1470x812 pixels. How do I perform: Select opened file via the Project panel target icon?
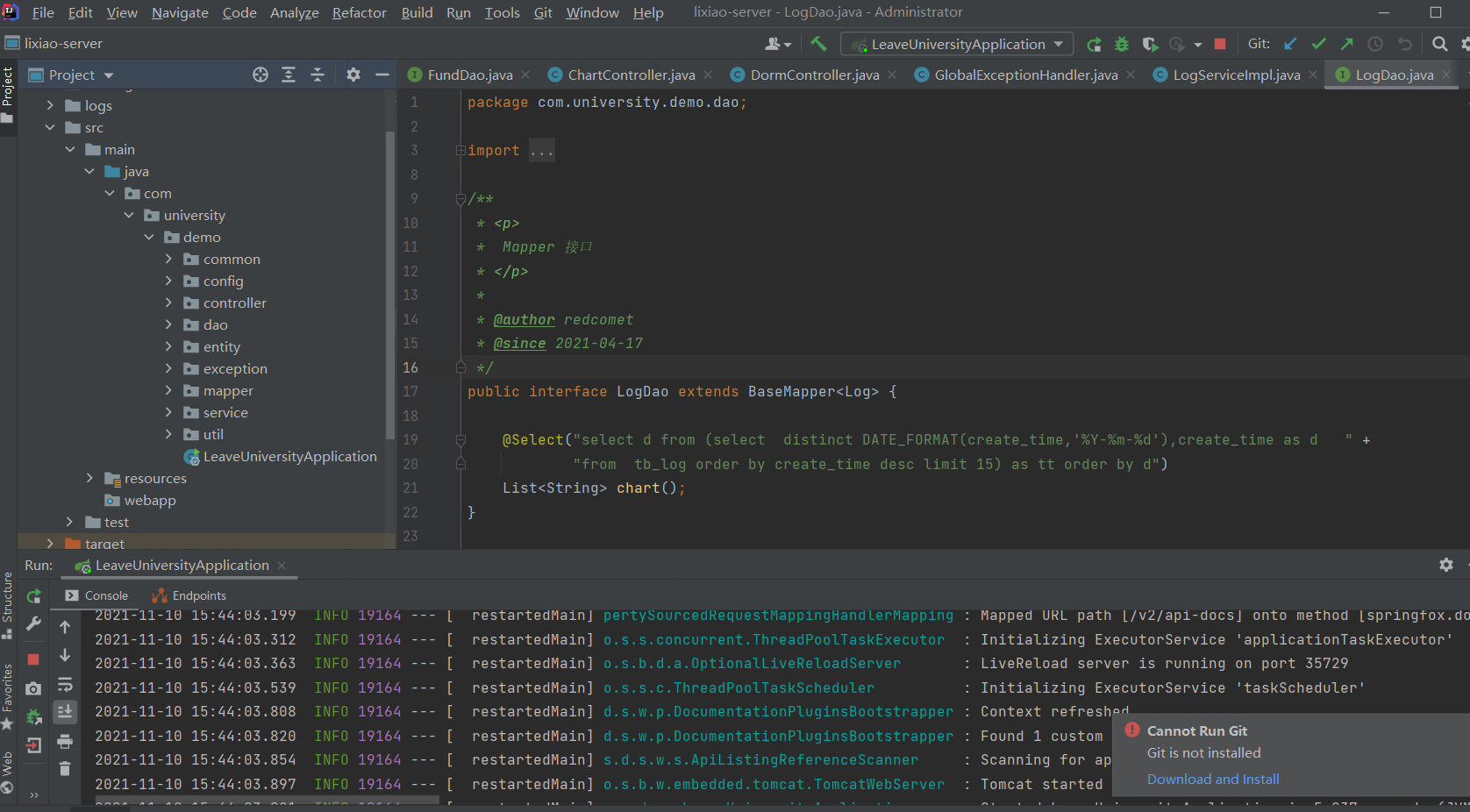click(260, 75)
